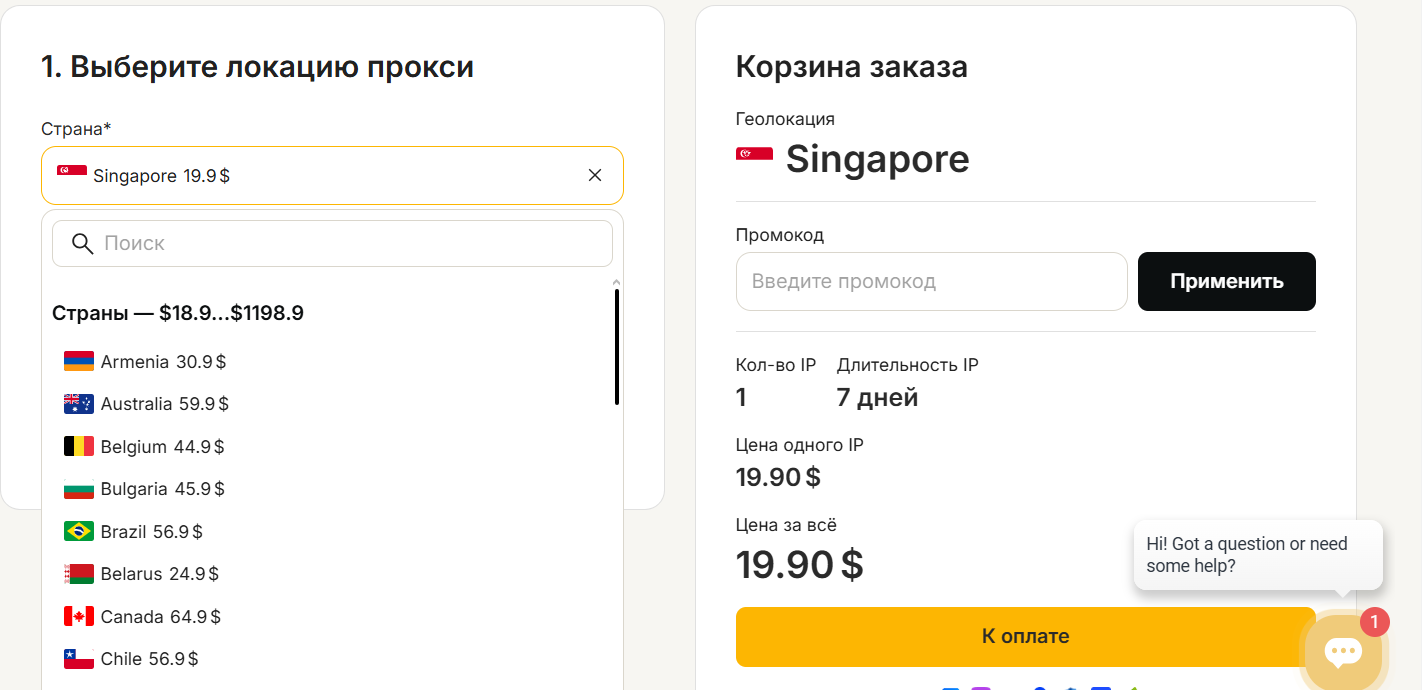Select Bulgaria 45.9 $ option

[162, 489]
